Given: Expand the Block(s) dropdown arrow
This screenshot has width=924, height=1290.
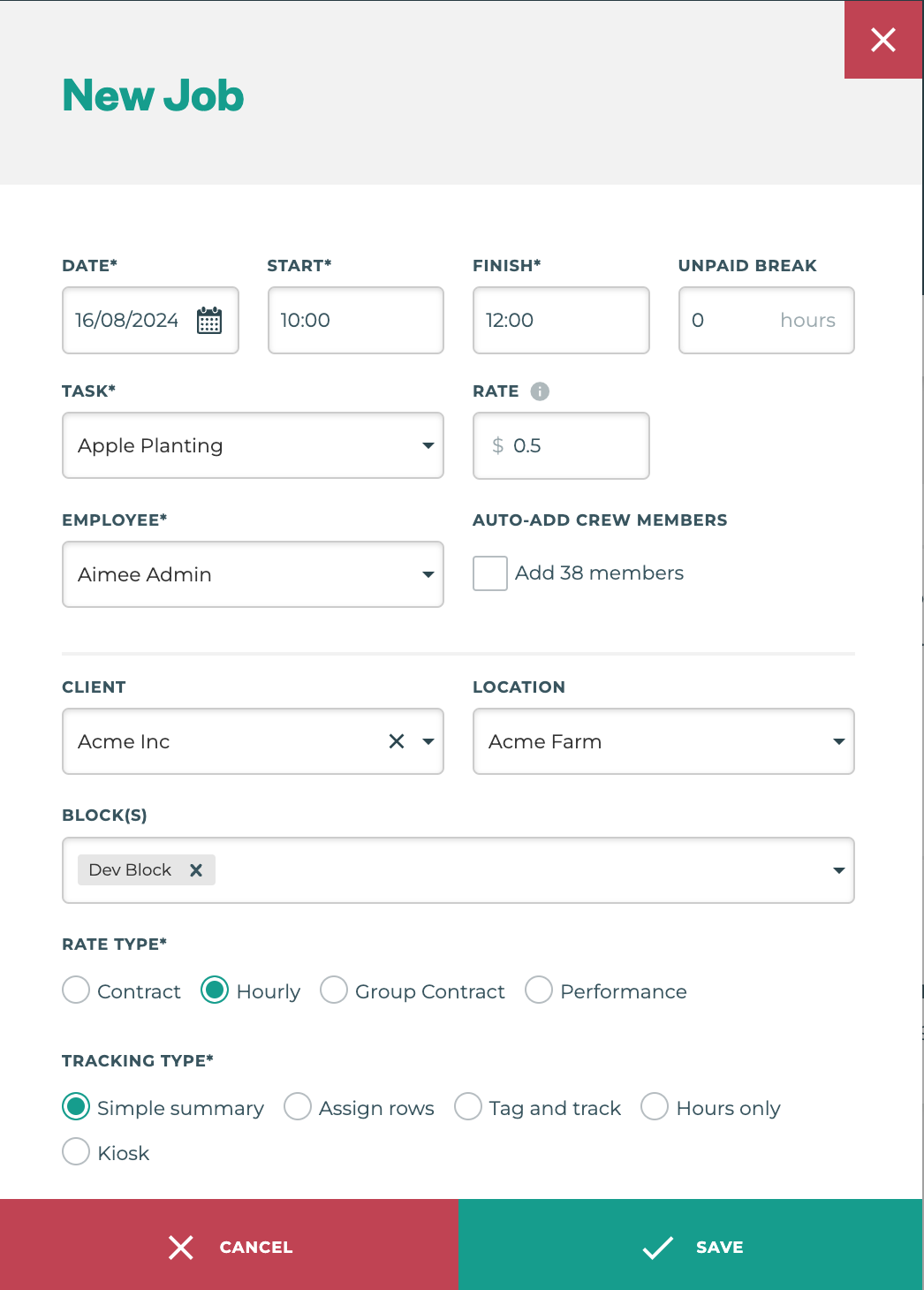Looking at the screenshot, I should coord(838,870).
